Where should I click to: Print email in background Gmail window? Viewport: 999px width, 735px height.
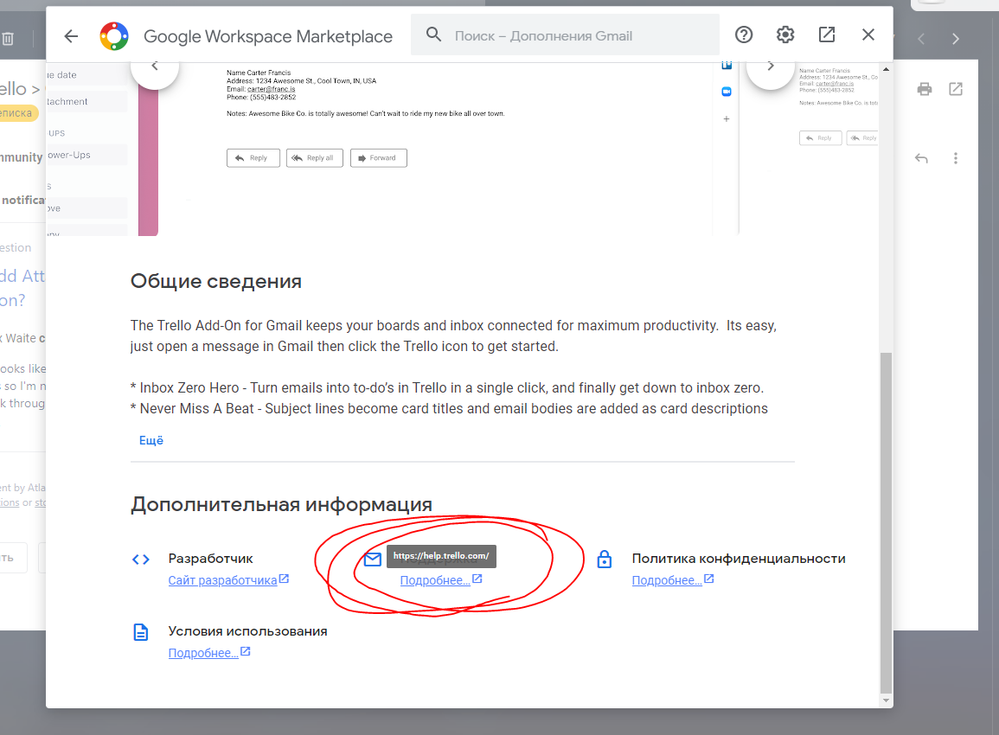click(x=924, y=89)
